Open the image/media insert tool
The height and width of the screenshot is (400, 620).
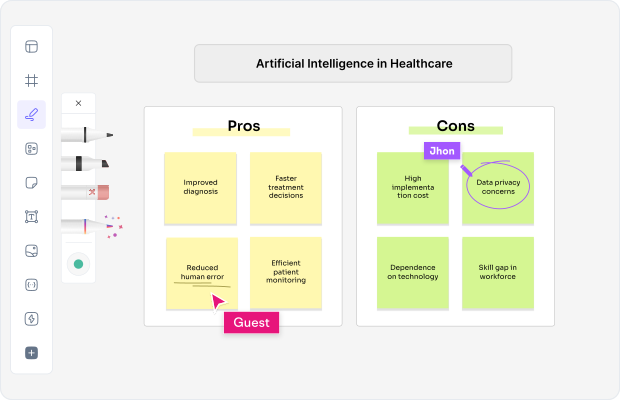point(31,250)
